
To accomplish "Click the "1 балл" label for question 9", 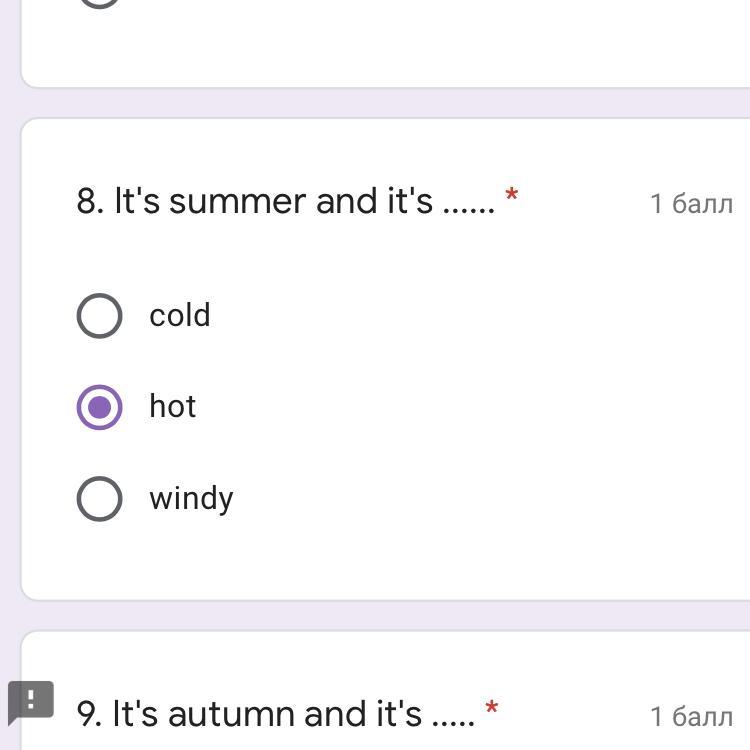I will pos(691,716).
